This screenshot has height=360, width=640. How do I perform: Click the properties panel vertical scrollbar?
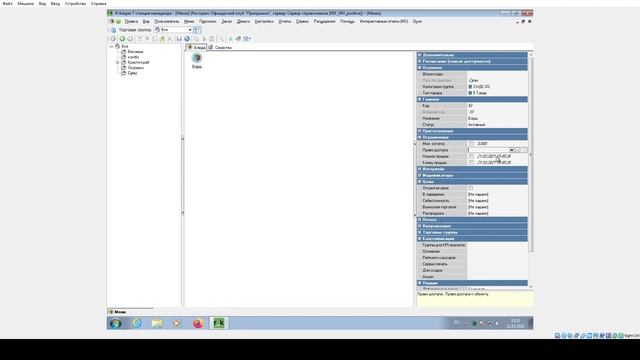point(531,155)
